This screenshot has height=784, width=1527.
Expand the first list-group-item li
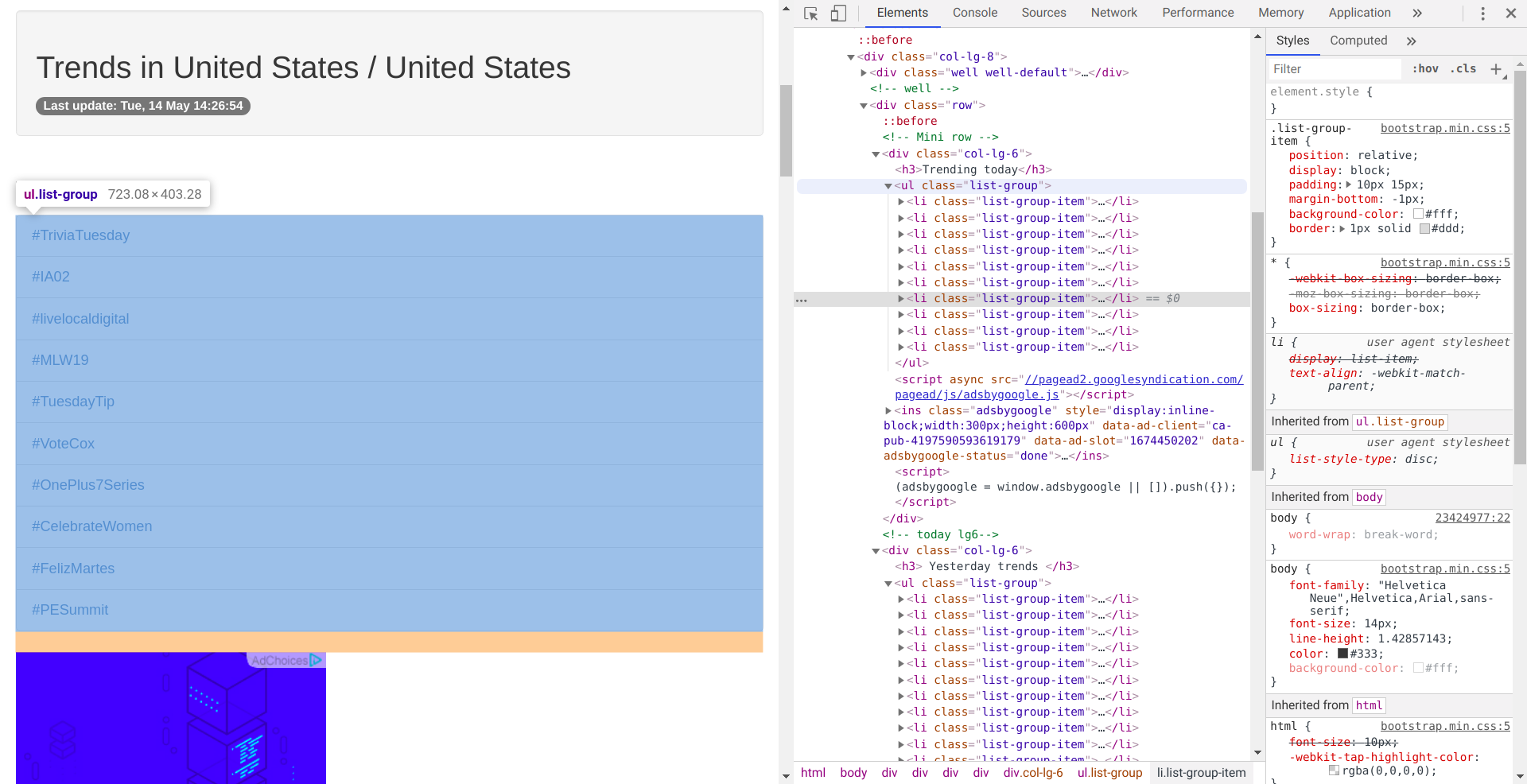tap(900, 202)
